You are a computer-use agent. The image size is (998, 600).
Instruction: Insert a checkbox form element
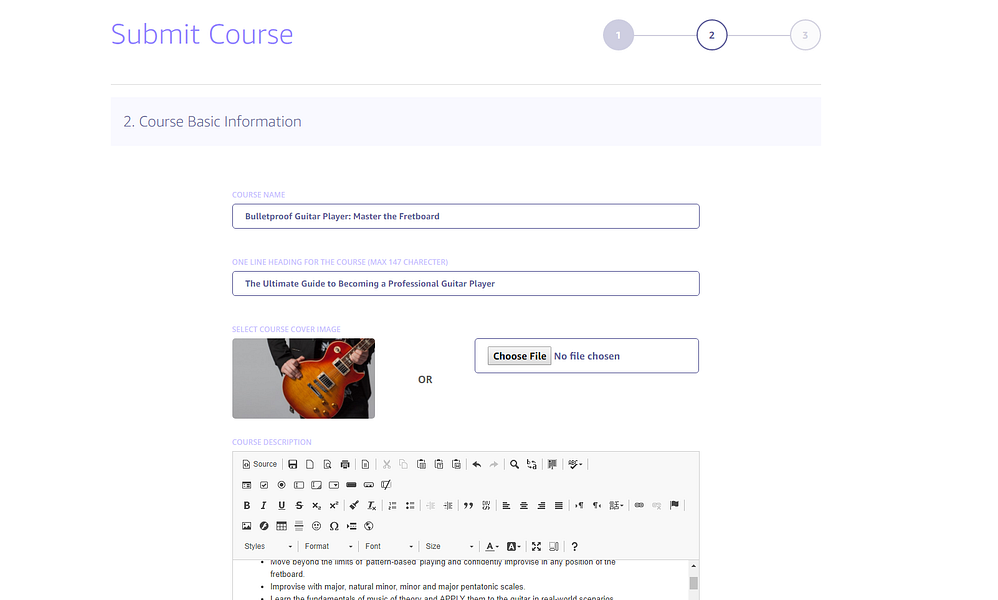point(263,485)
